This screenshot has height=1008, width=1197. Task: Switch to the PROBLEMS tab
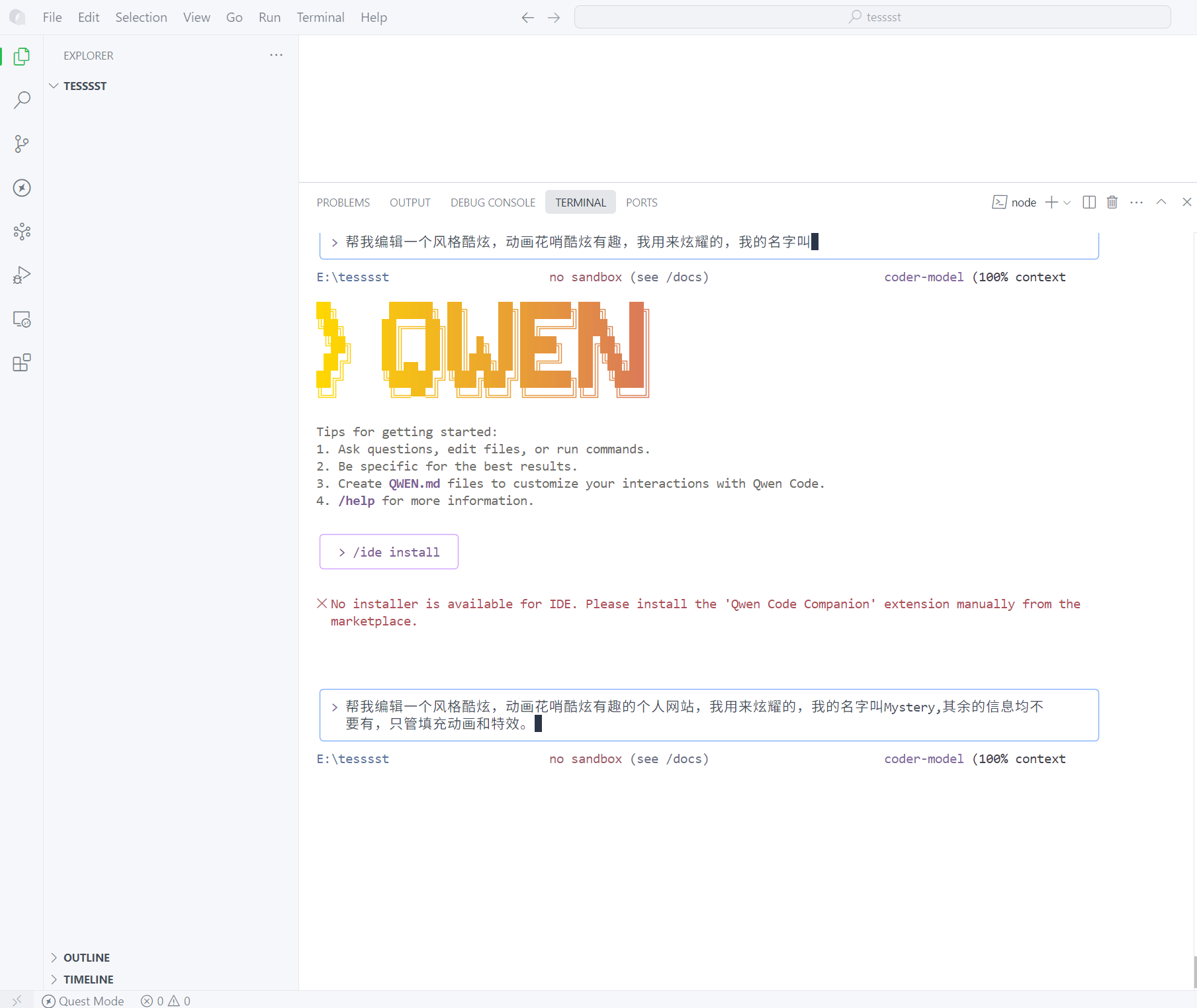point(343,203)
